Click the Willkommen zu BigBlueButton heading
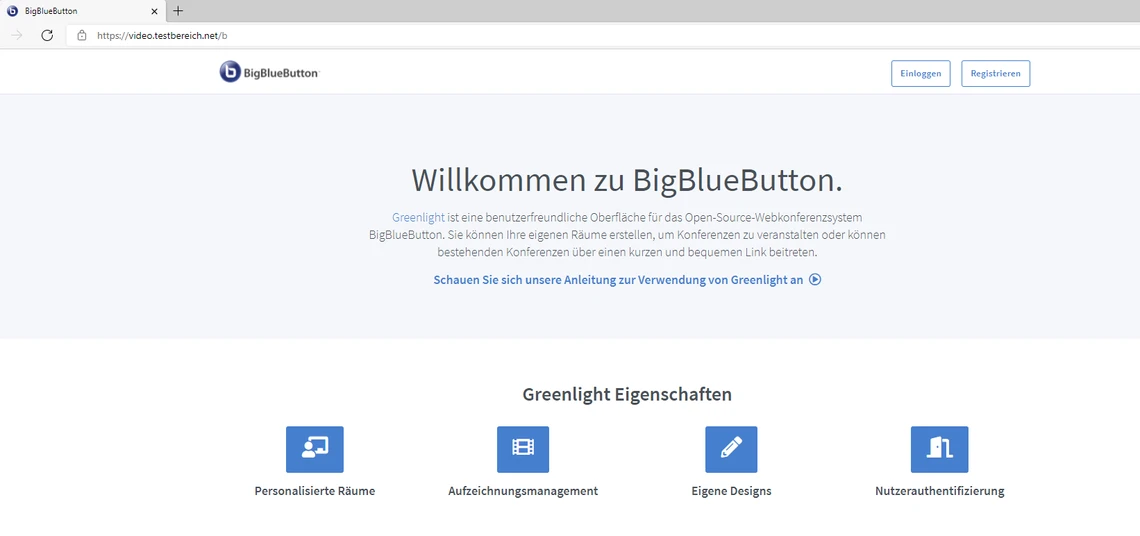The height and width of the screenshot is (536, 1140). [627, 180]
